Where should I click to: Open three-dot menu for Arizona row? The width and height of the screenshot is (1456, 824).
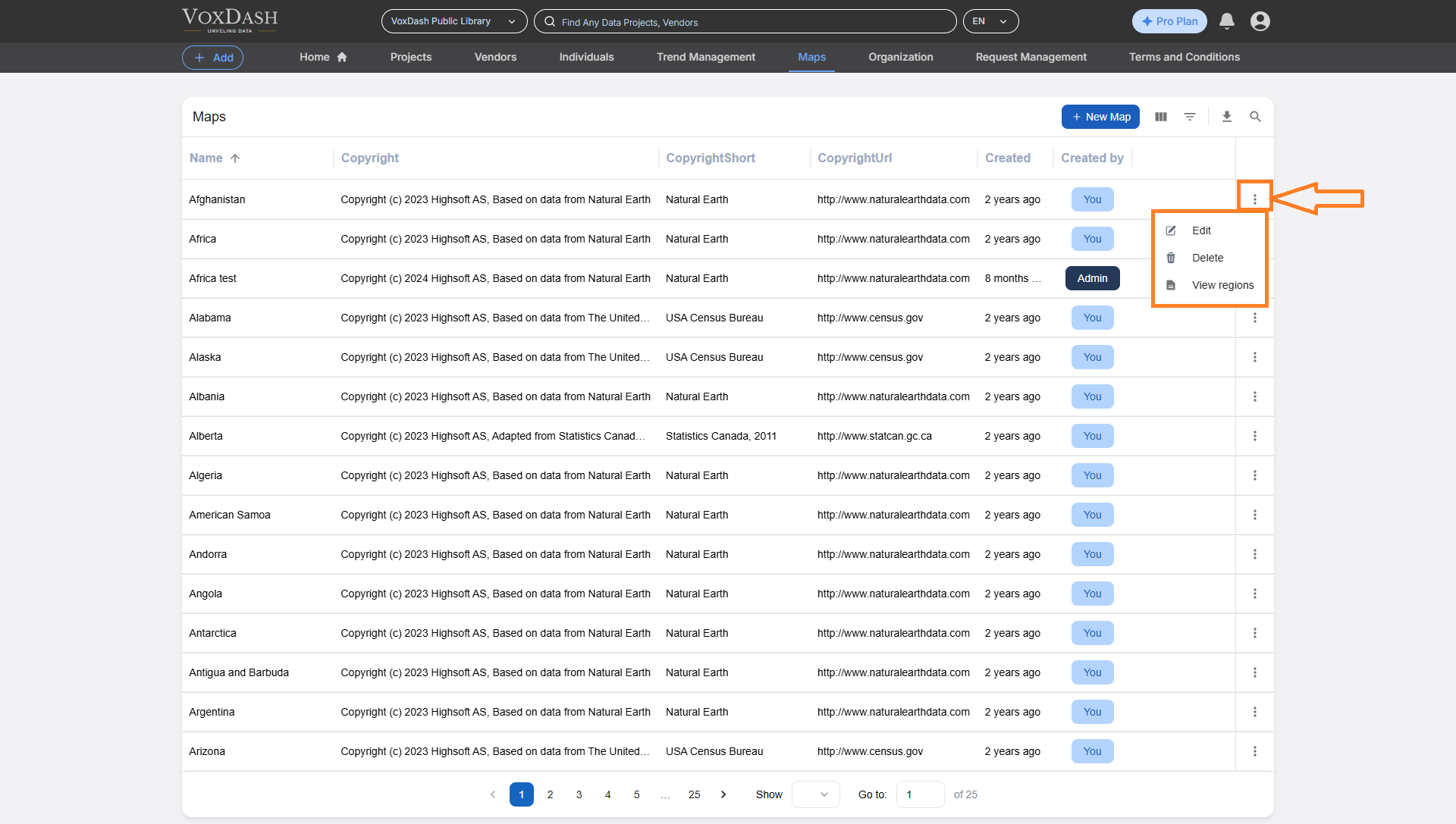coord(1254,751)
